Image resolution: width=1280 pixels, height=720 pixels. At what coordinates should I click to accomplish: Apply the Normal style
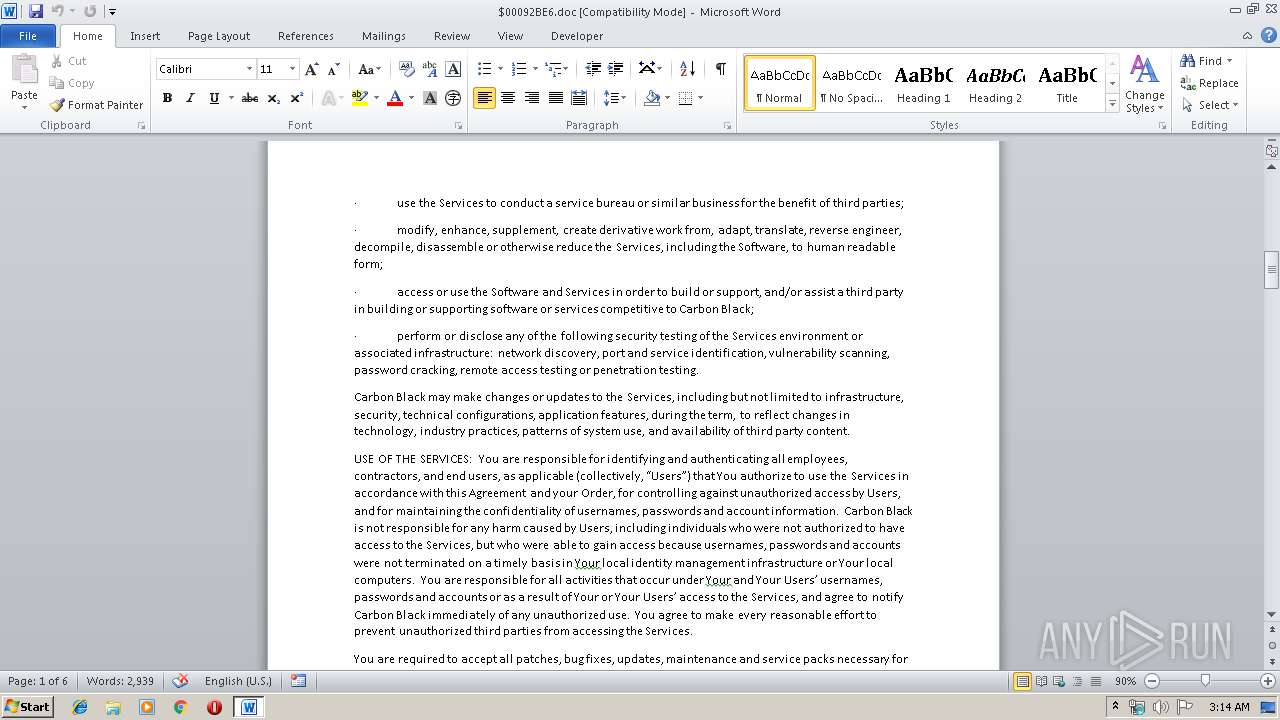click(x=779, y=83)
